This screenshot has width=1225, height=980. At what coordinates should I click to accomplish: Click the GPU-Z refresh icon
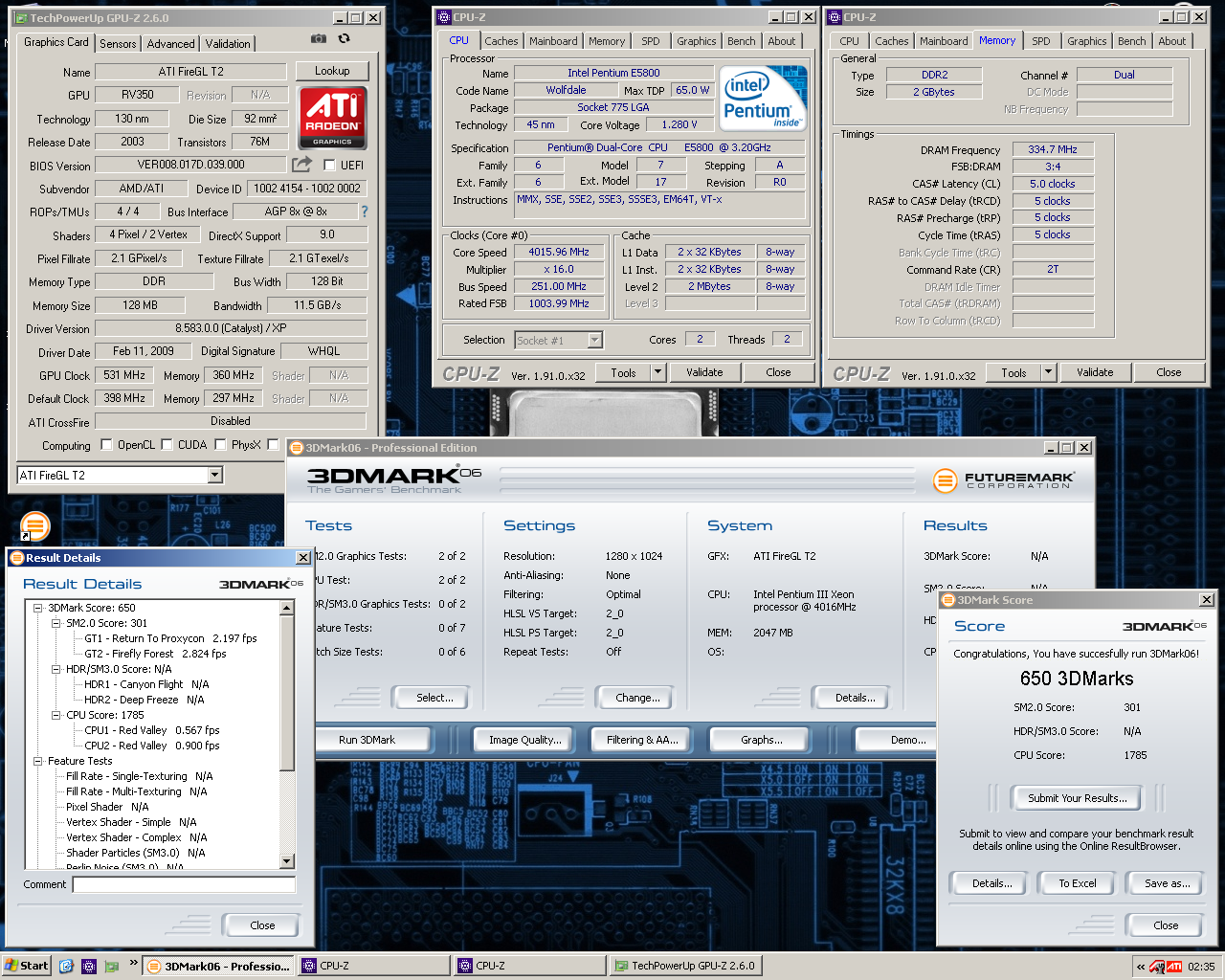[344, 39]
